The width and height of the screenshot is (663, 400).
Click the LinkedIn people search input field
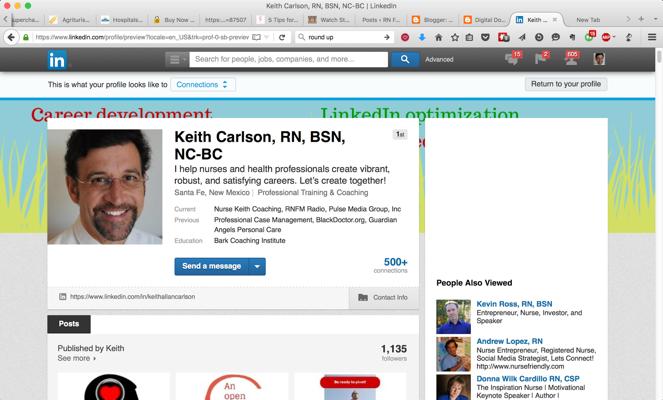[x=288, y=60]
